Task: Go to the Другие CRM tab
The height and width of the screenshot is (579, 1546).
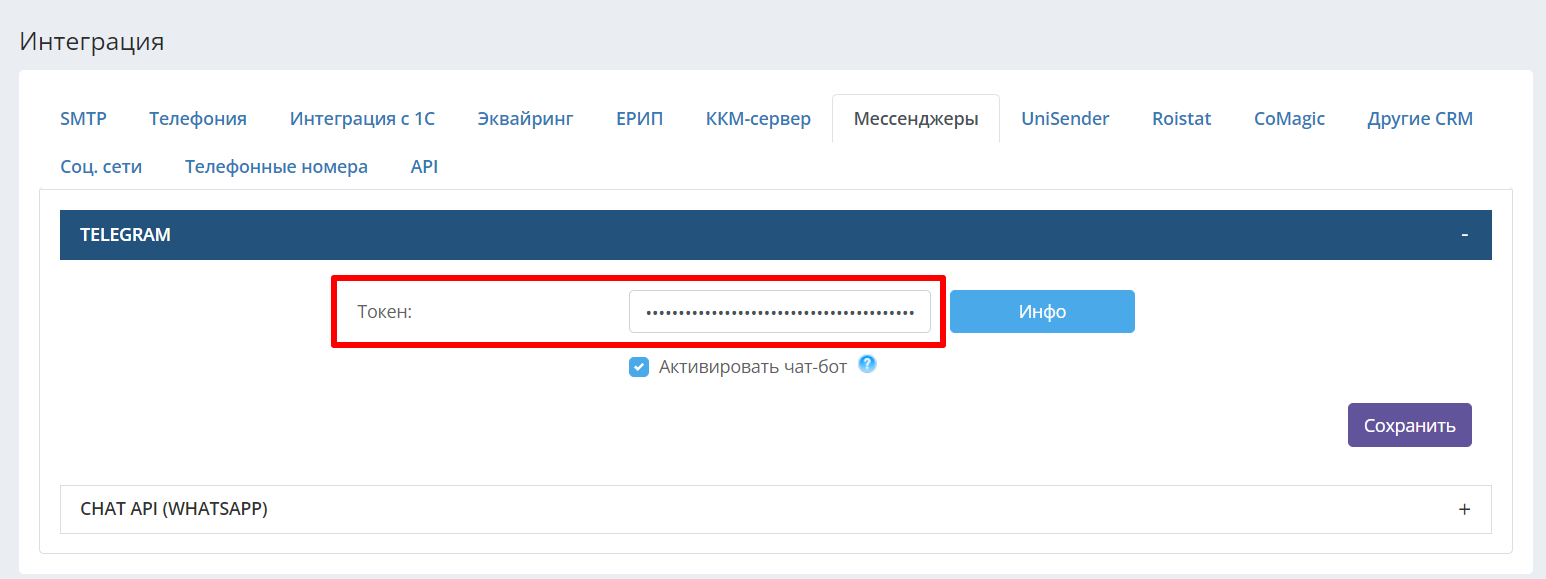Action: click(x=1420, y=118)
